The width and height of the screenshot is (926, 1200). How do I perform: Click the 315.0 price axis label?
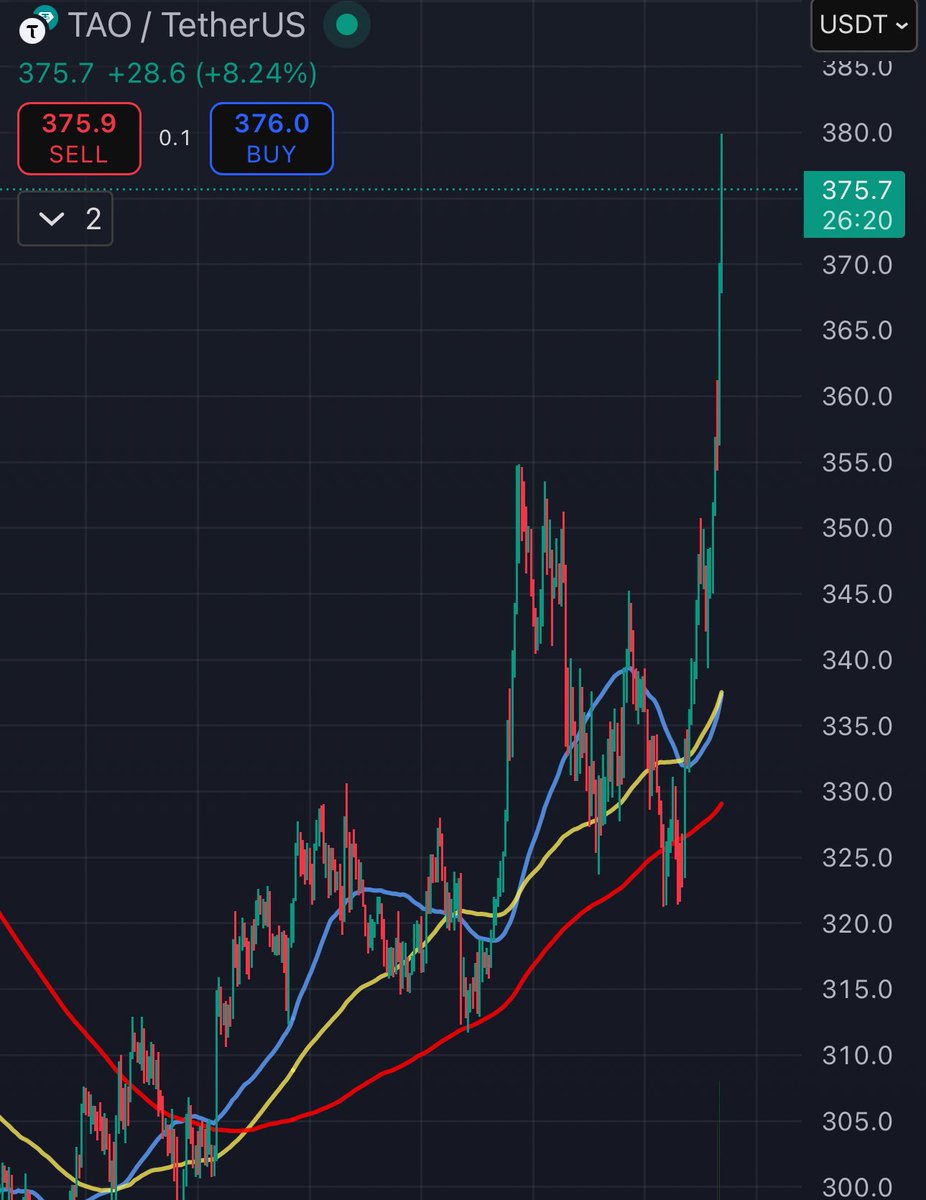(x=856, y=989)
